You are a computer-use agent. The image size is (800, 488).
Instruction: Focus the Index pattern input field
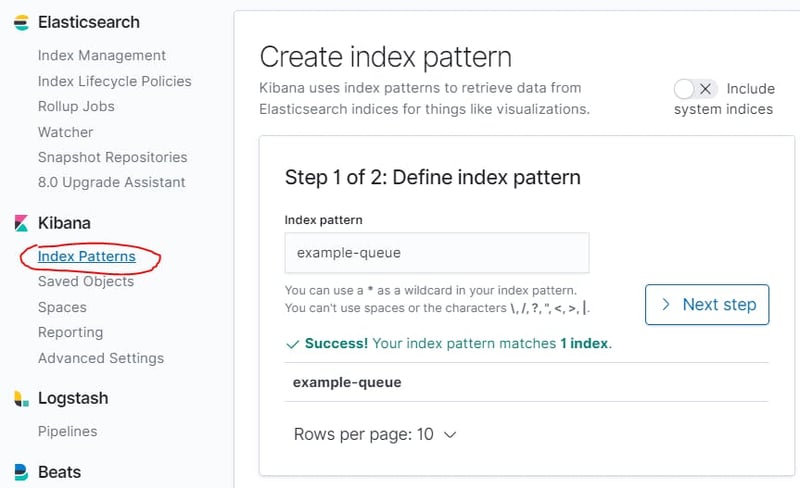point(437,253)
